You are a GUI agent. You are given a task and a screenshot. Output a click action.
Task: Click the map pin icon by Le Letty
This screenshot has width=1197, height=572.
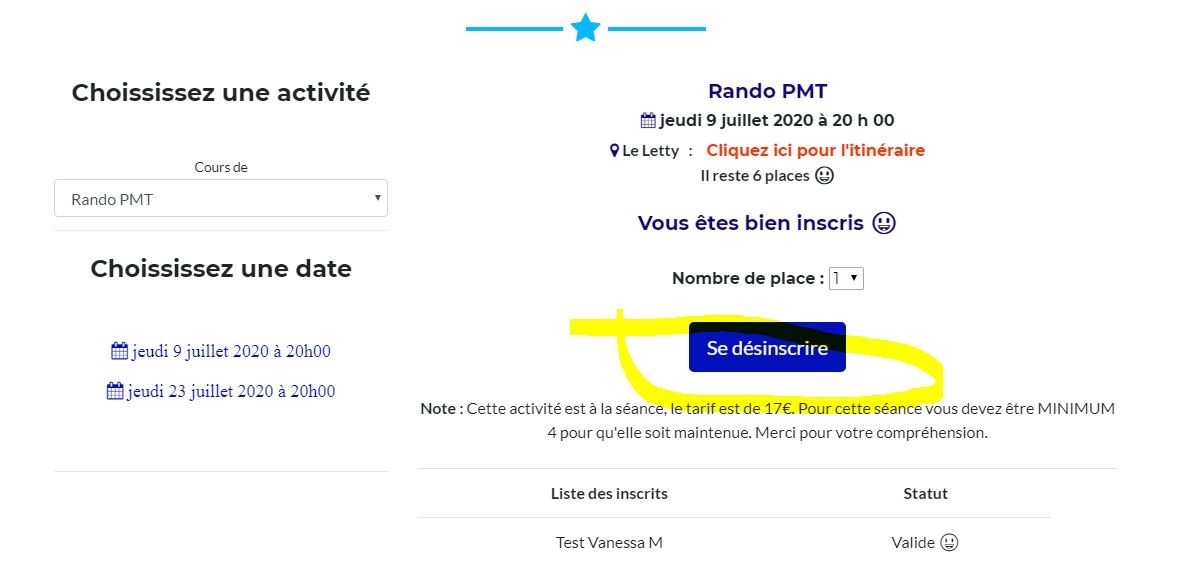point(614,150)
